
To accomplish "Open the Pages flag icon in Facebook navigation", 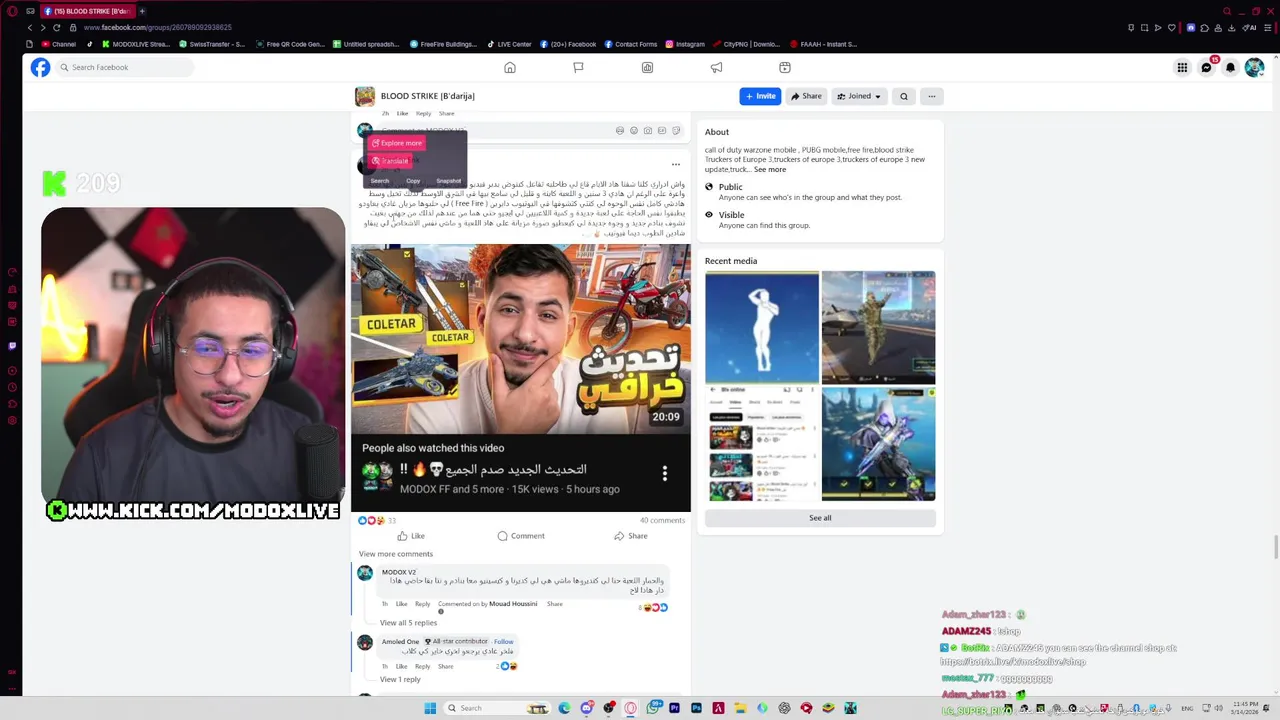I will pyautogui.click(x=578, y=67).
